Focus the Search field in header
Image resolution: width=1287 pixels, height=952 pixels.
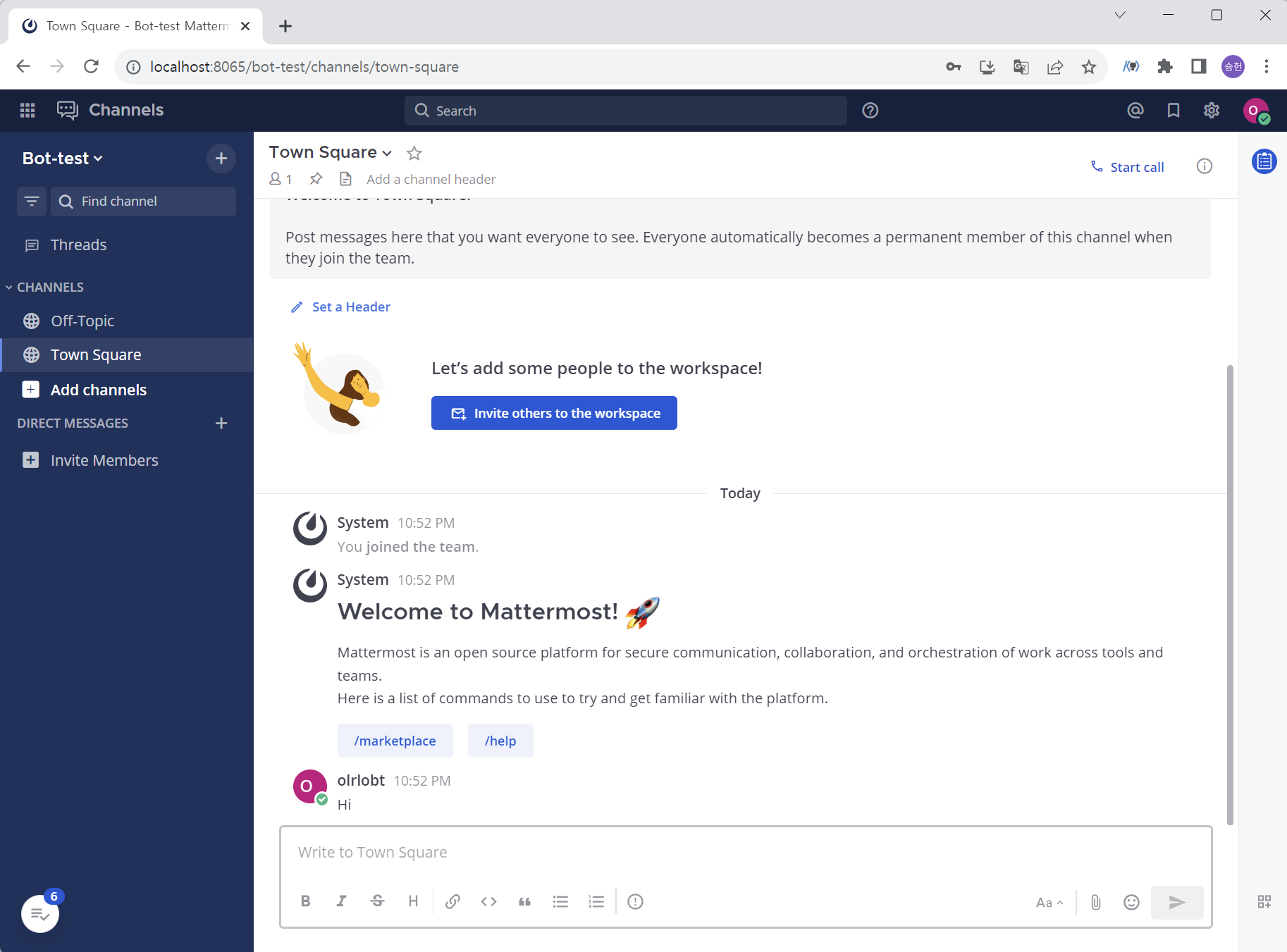click(x=625, y=111)
